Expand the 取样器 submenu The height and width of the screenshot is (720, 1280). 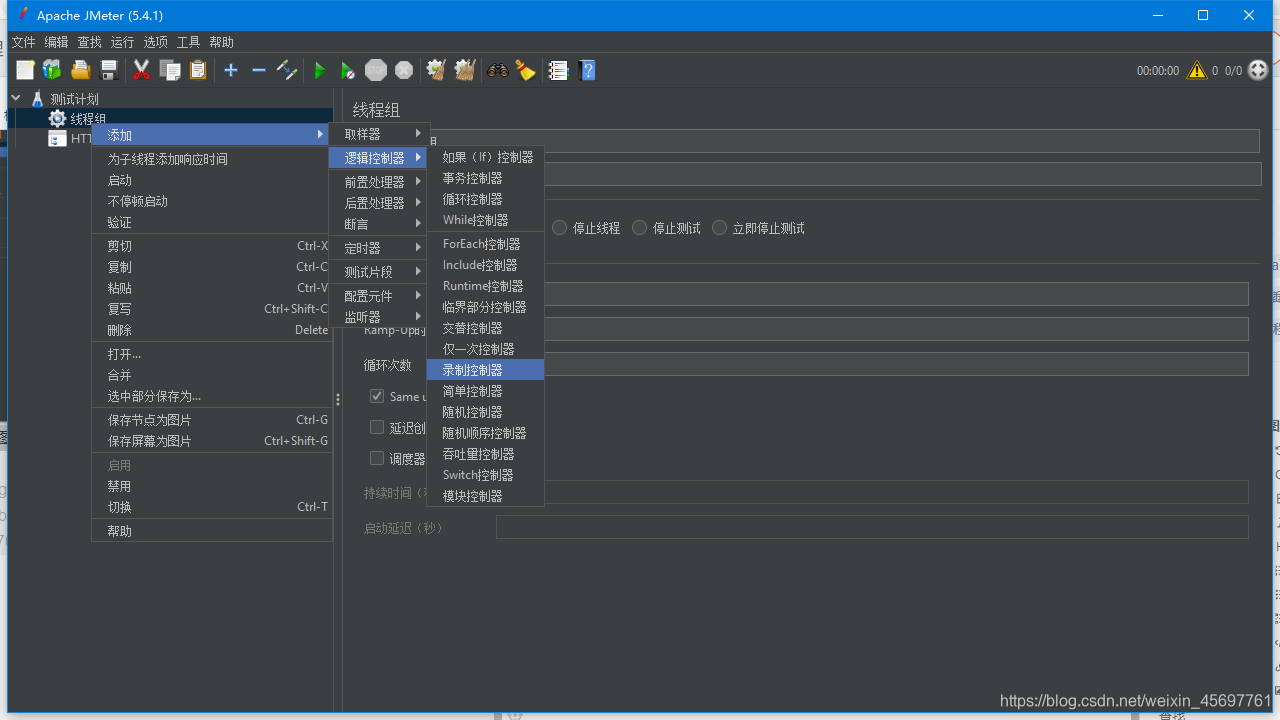[380, 134]
